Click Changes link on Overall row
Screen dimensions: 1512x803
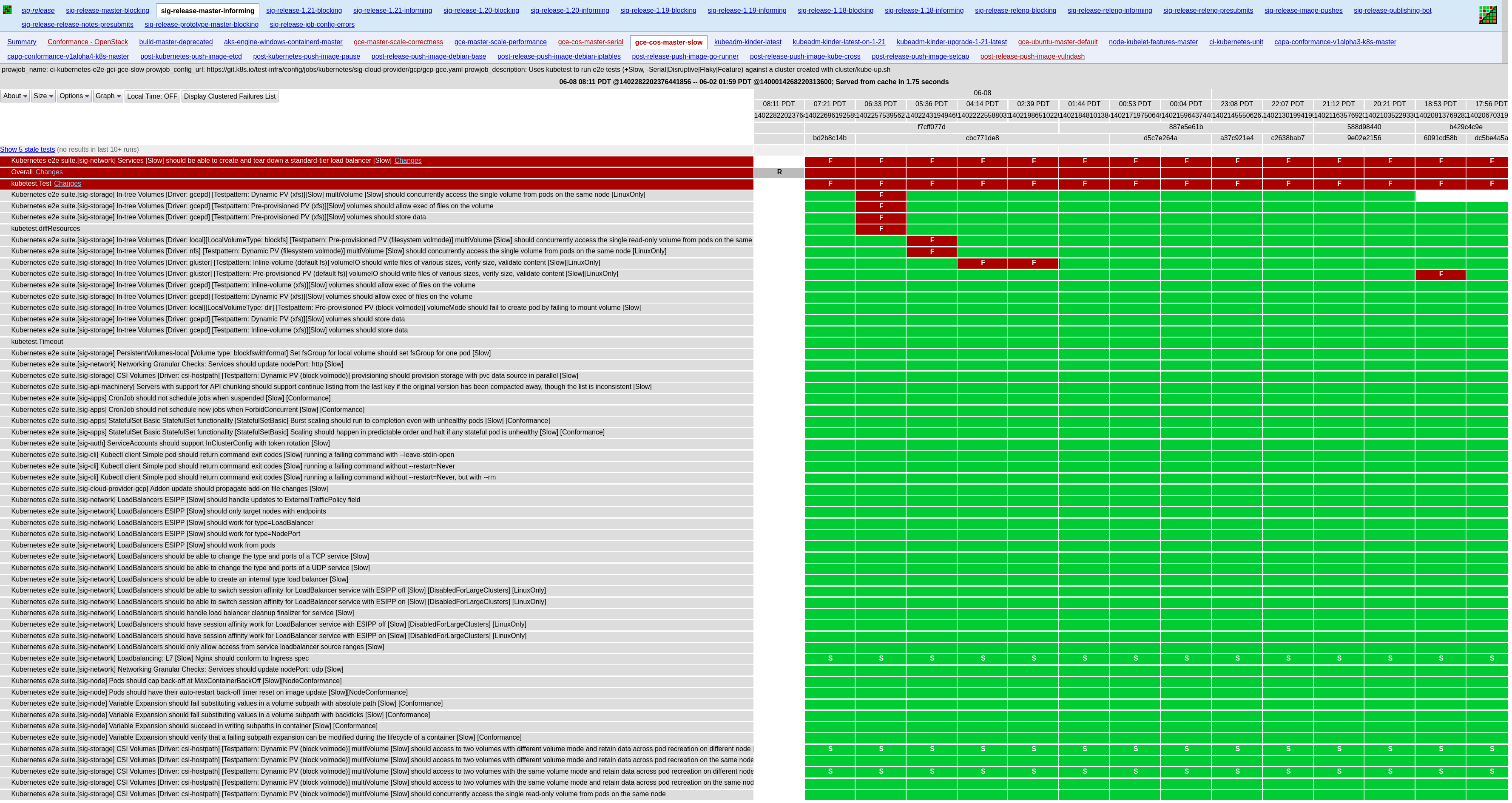point(49,173)
